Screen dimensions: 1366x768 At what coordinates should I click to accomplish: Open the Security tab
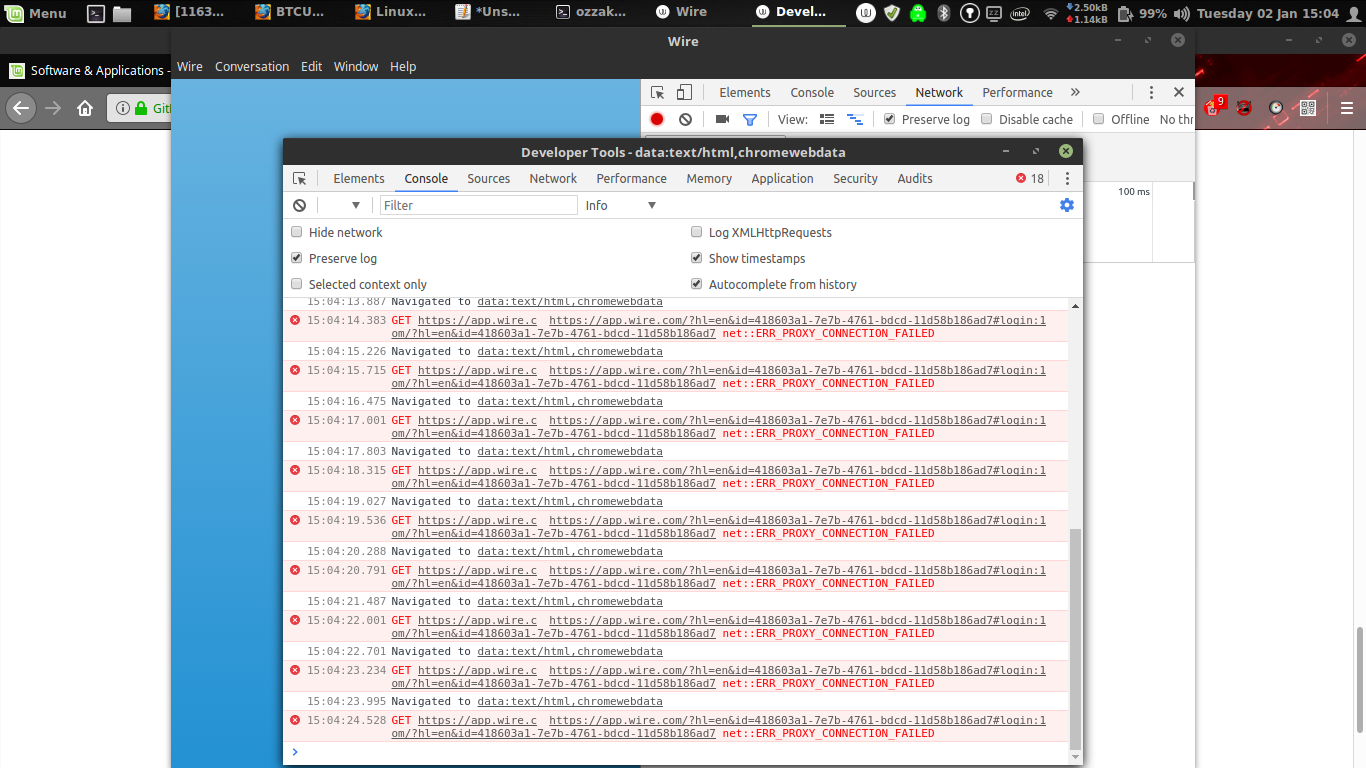[855, 179]
